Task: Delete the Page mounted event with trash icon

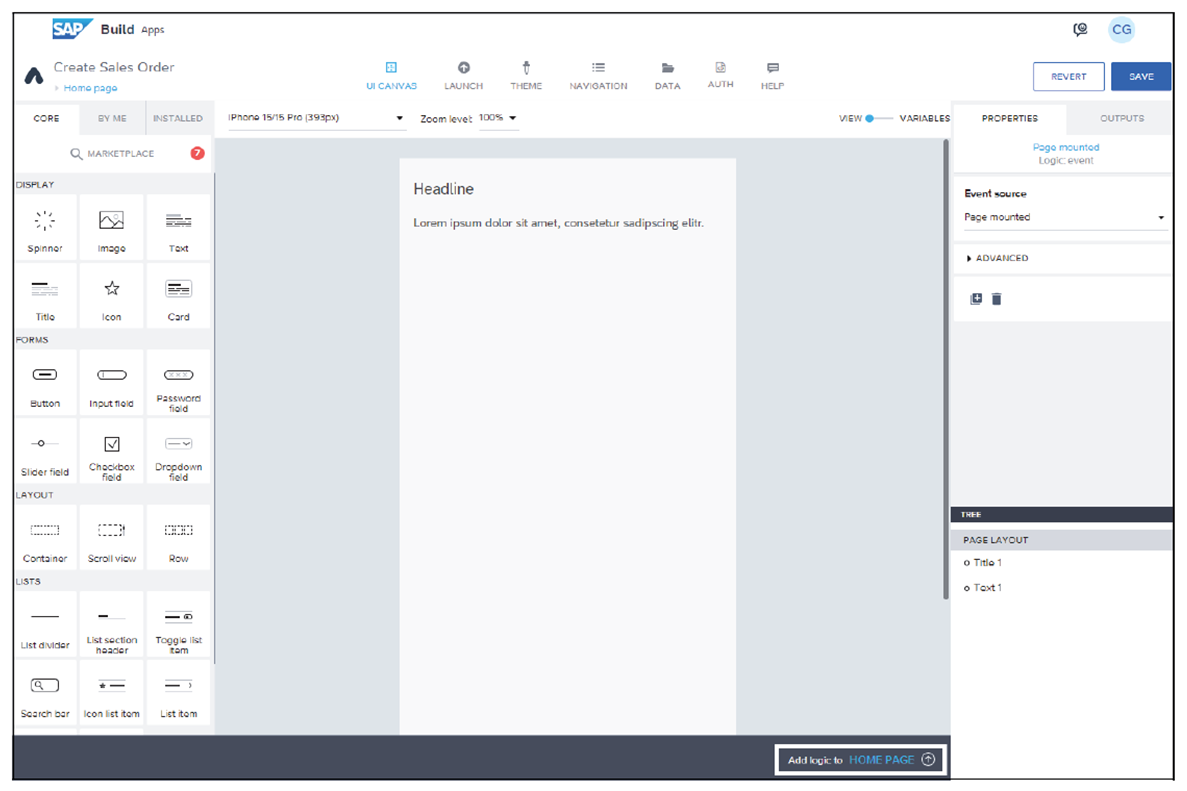Action: tap(996, 297)
